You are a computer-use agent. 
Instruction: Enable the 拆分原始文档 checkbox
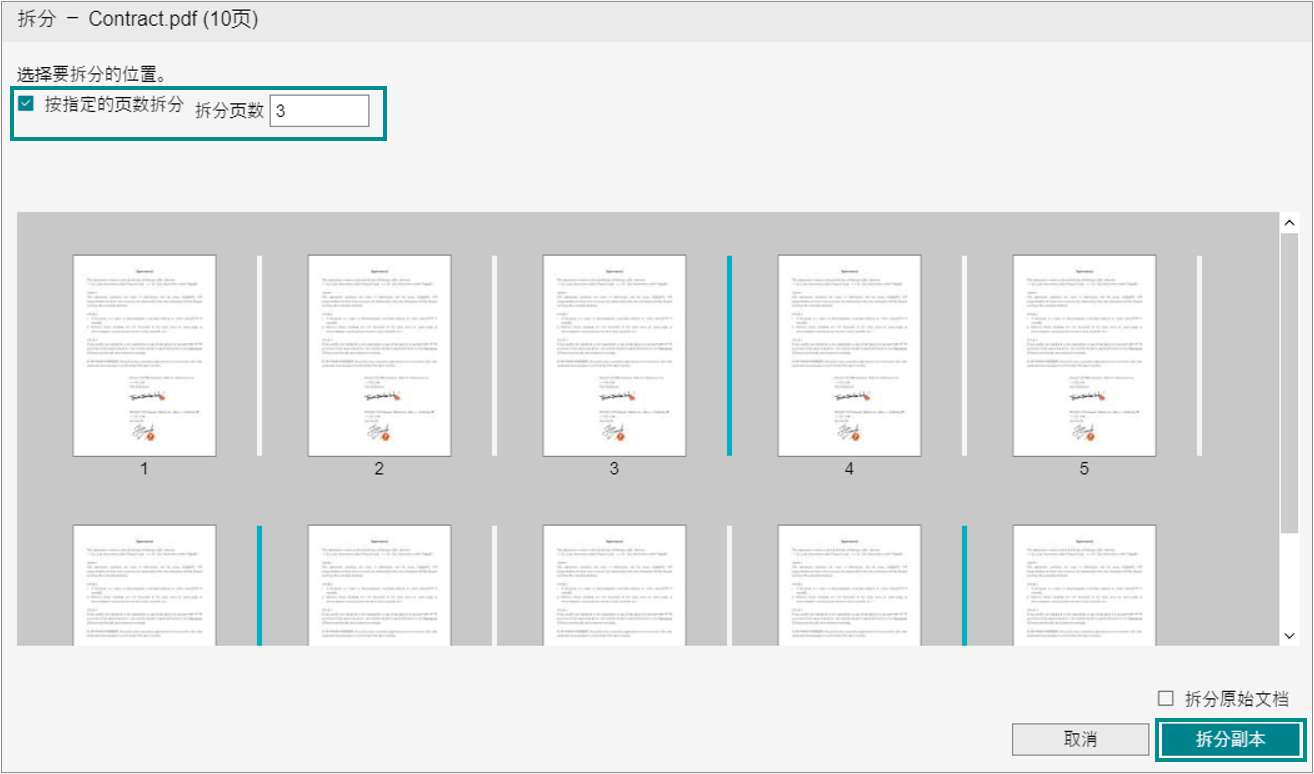(x=1165, y=699)
